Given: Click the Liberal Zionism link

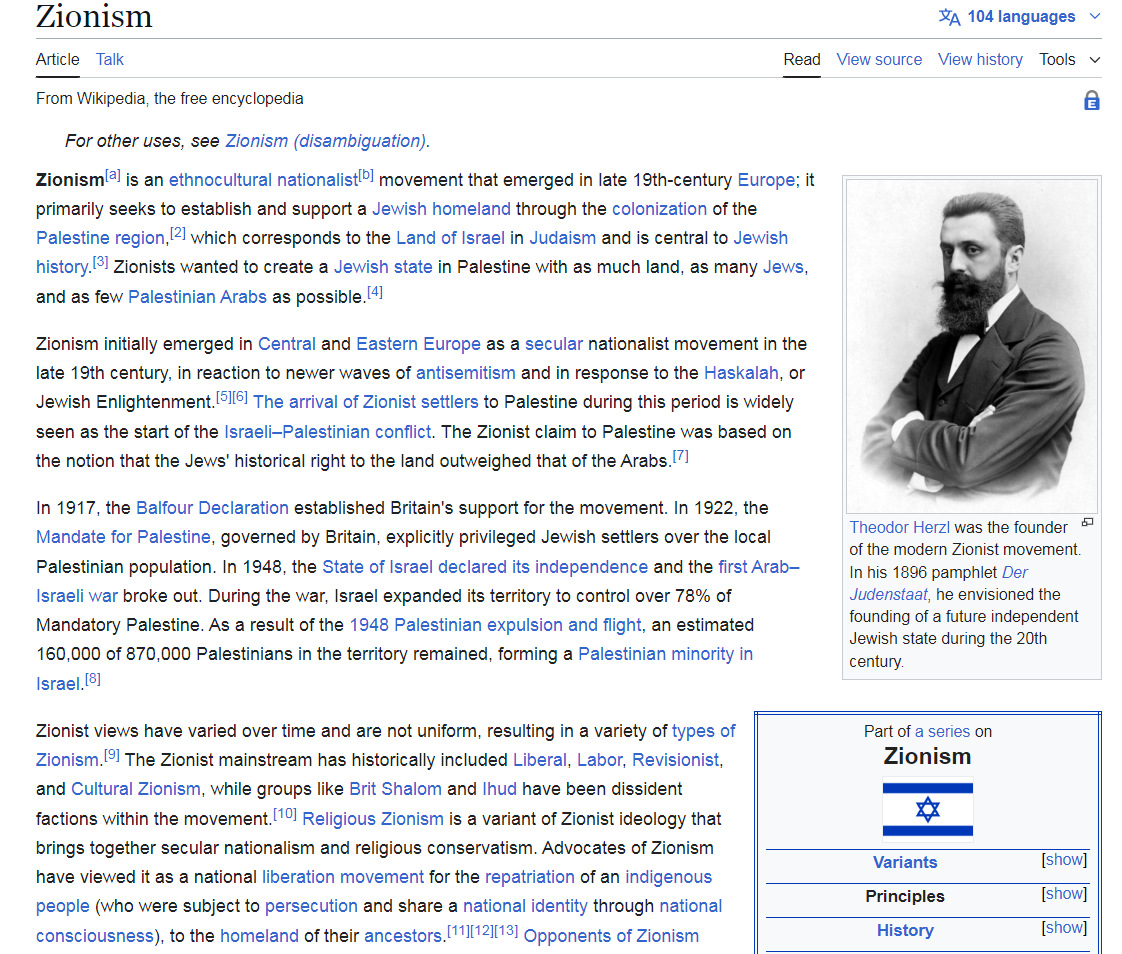Looking at the screenshot, I should 540,760.
